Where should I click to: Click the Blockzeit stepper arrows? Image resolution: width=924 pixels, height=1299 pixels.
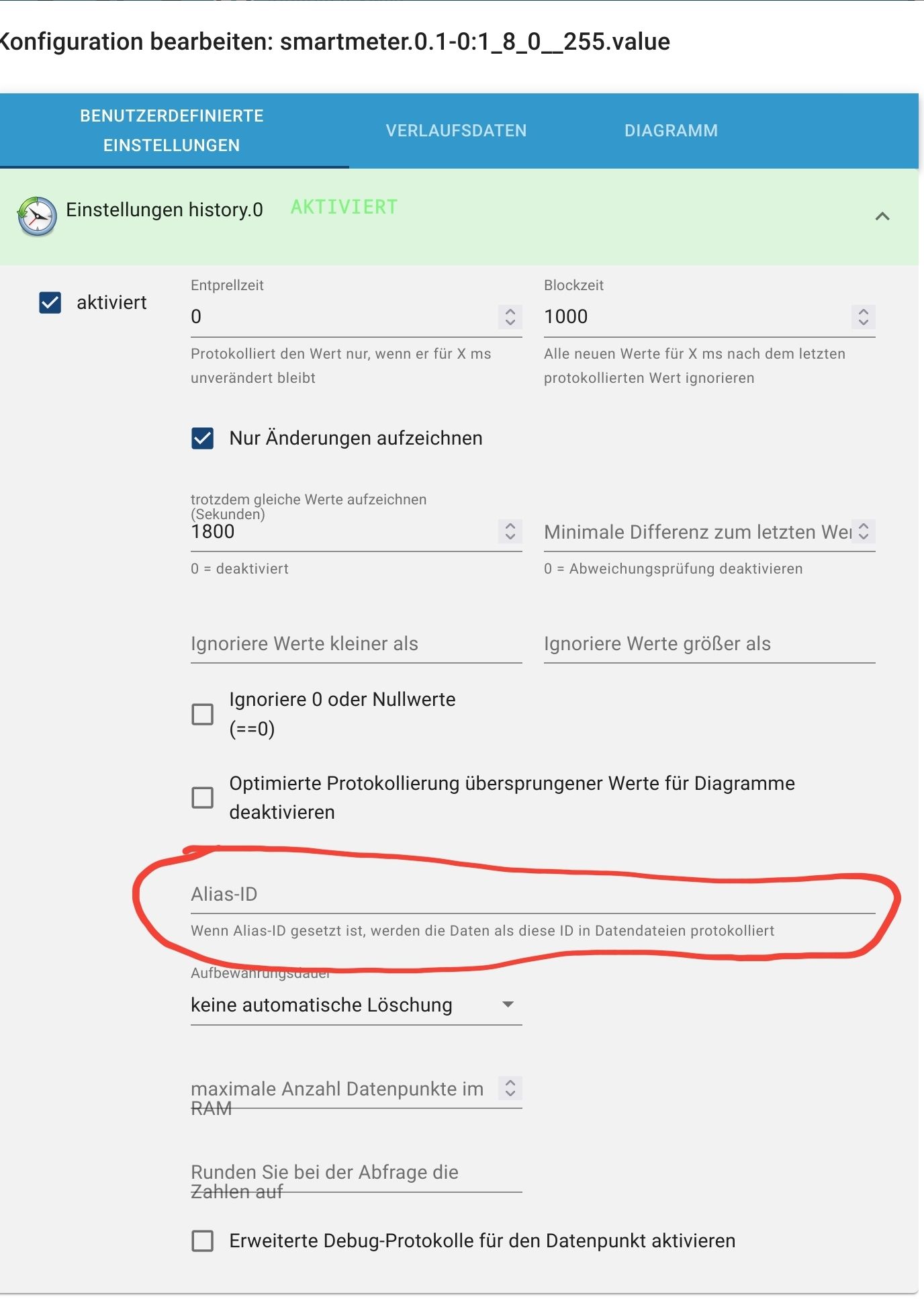864,317
